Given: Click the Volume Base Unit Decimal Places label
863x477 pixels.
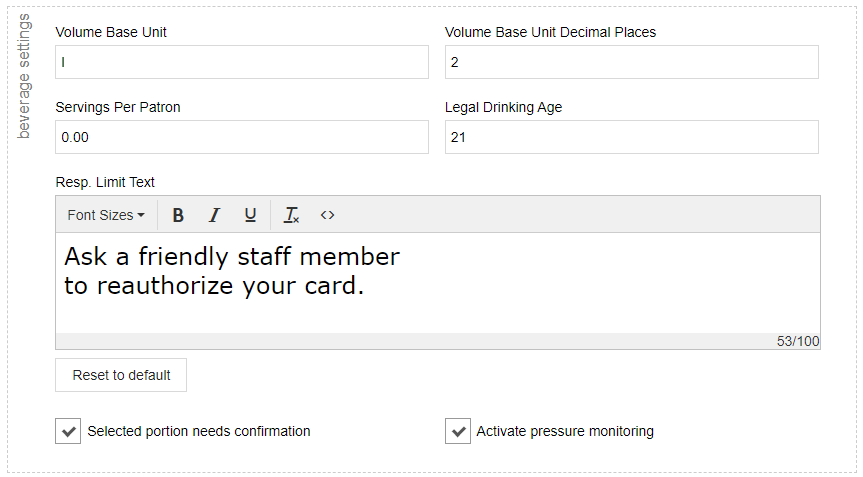Looking at the screenshot, I should (x=550, y=32).
